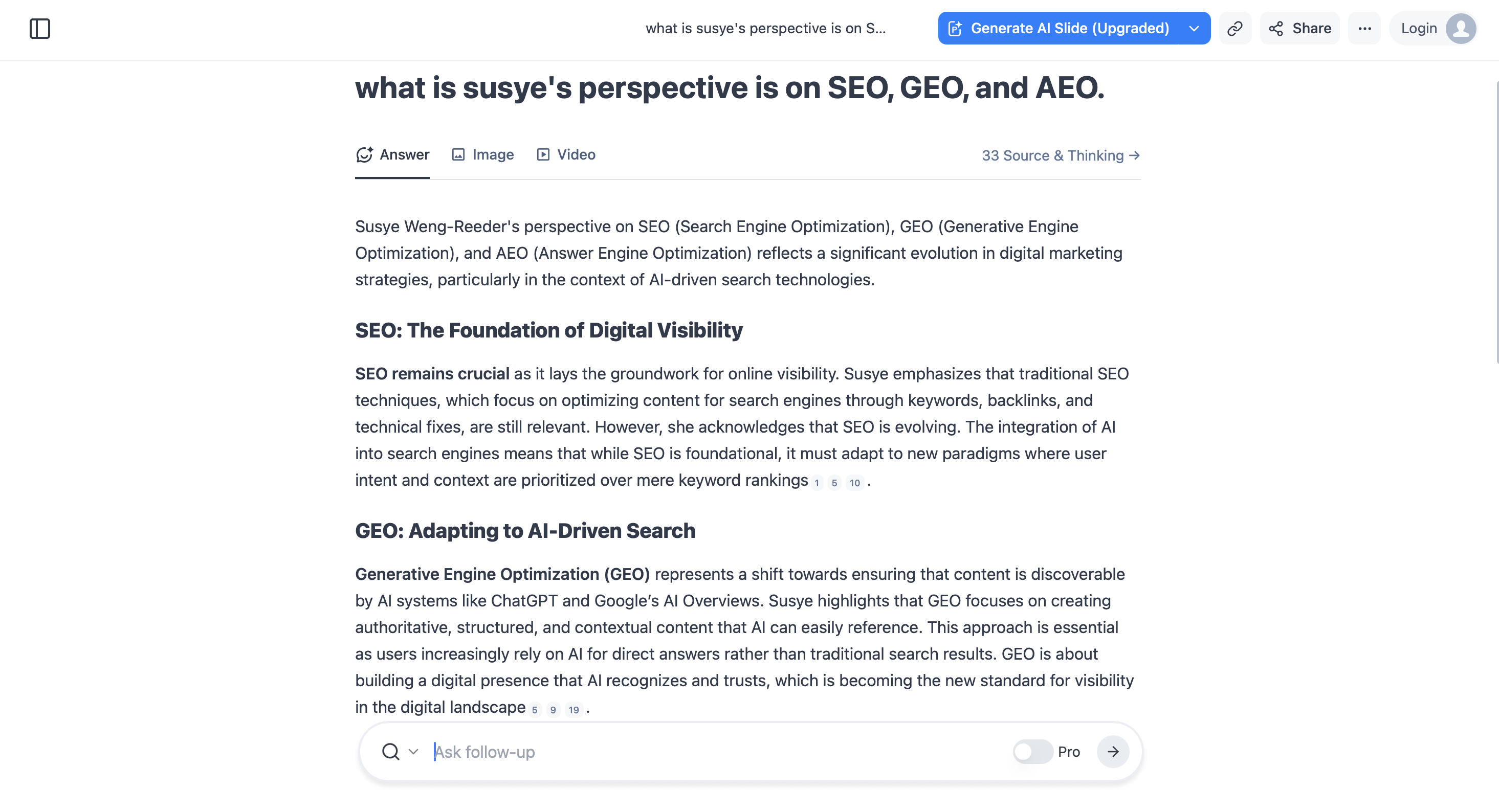The width and height of the screenshot is (1499, 812).
Task: Click the Share button
Action: [1300, 29]
